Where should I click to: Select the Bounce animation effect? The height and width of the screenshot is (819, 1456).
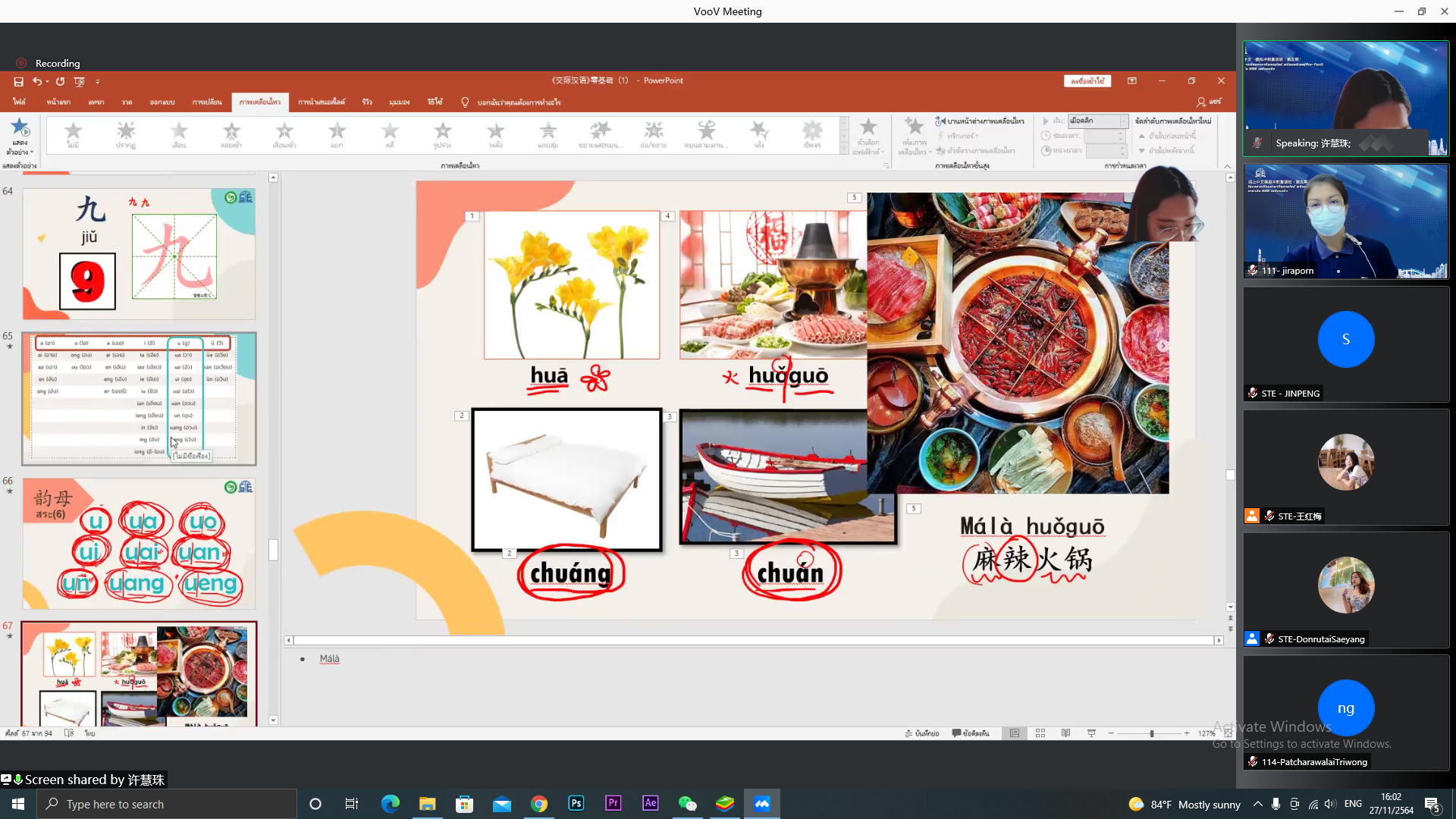(x=759, y=134)
